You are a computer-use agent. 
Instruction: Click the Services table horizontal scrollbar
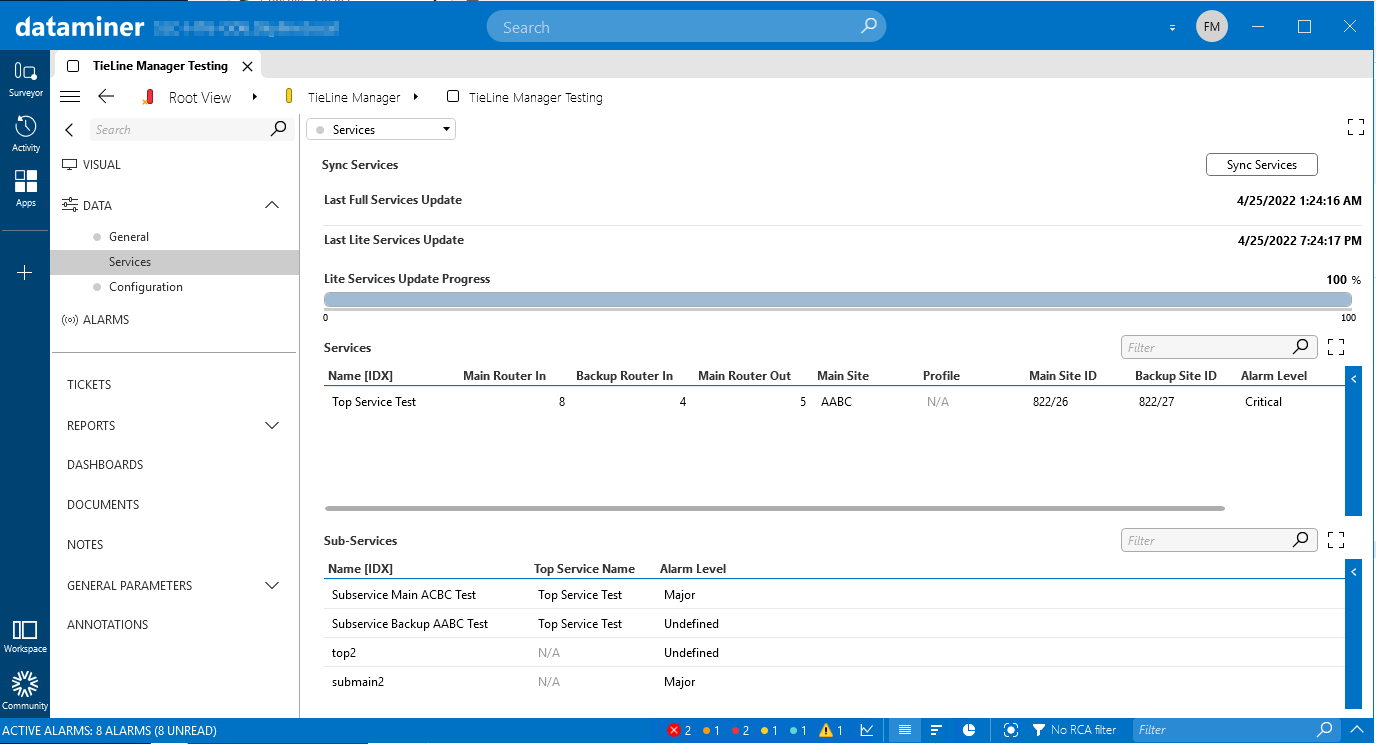[775, 508]
